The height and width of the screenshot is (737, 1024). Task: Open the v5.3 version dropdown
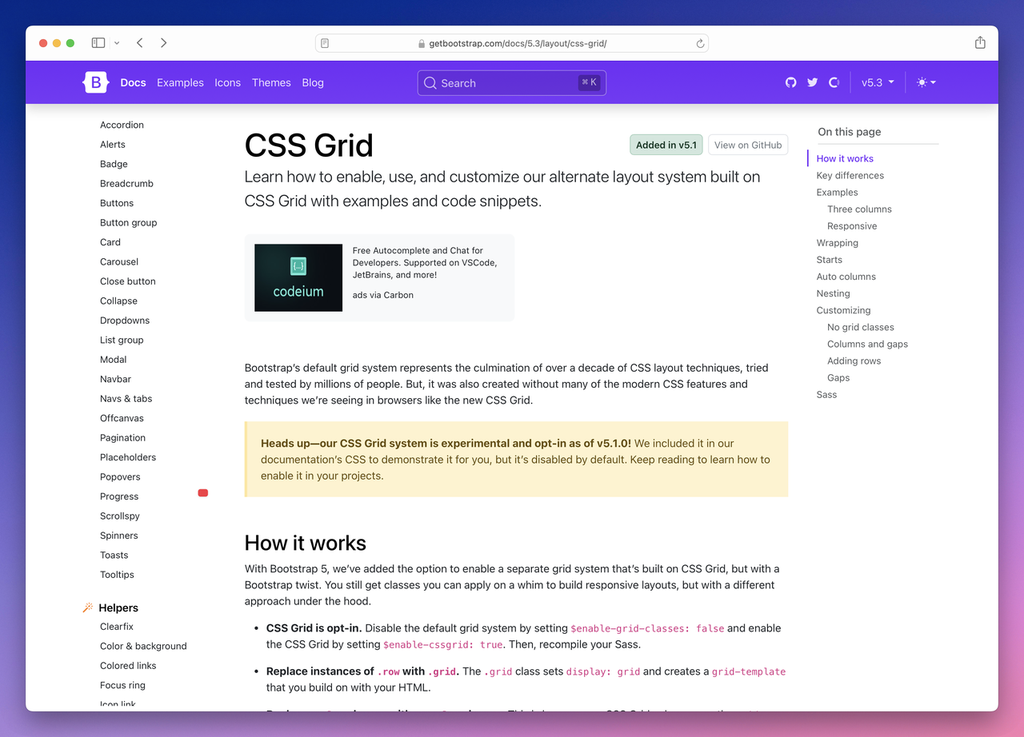(x=877, y=82)
